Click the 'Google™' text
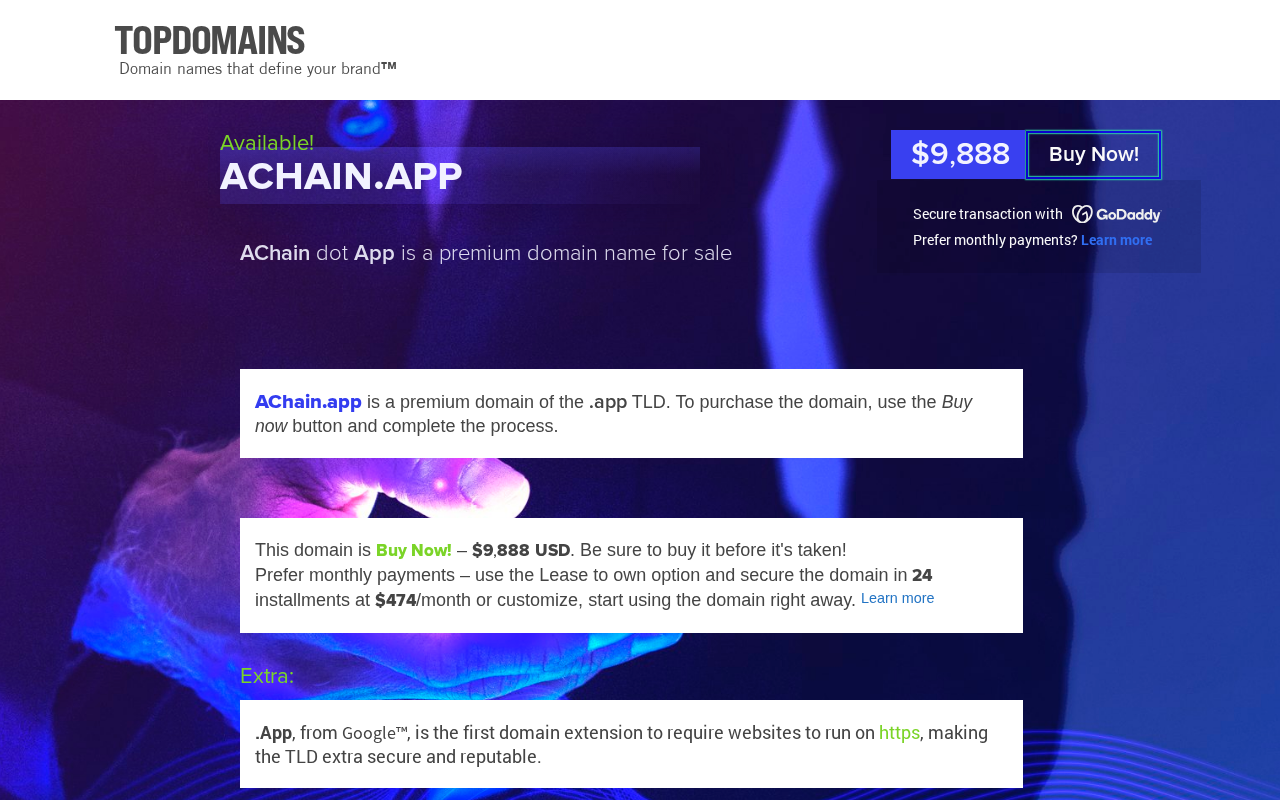This screenshot has width=1280, height=800. click(374, 733)
